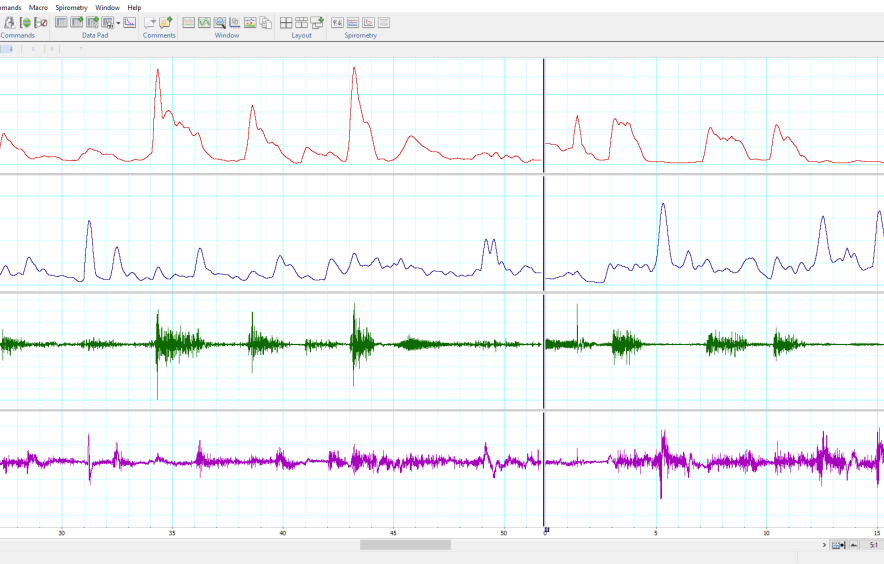Click the Commands icon with red prohibition sign
The image size is (884, 564).
tap(41, 23)
